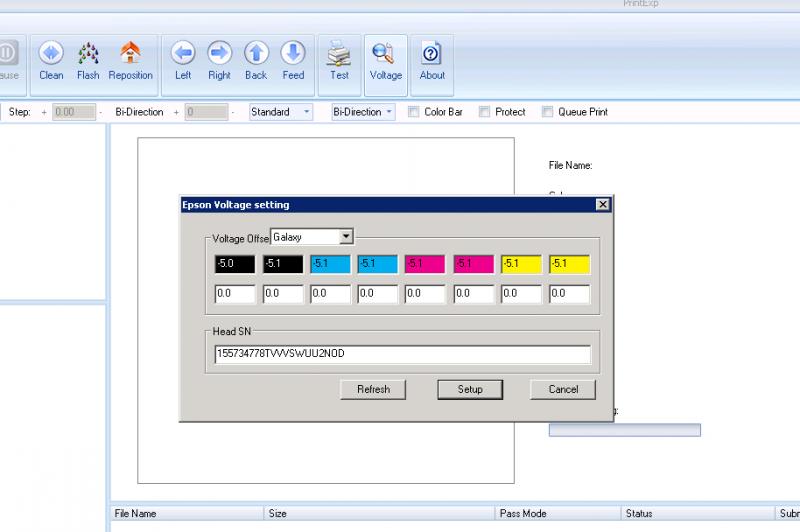Image resolution: width=800 pixels, height=532 pixels.
Task: Increase Step with the plus button
Action: tap(44, 112)
